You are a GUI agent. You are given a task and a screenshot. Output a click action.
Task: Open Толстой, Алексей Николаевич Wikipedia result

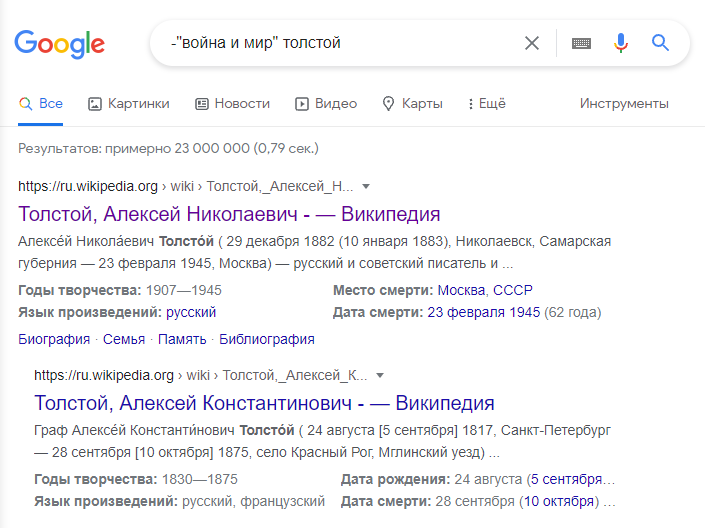pyautogui.click(x=229, y=214)
